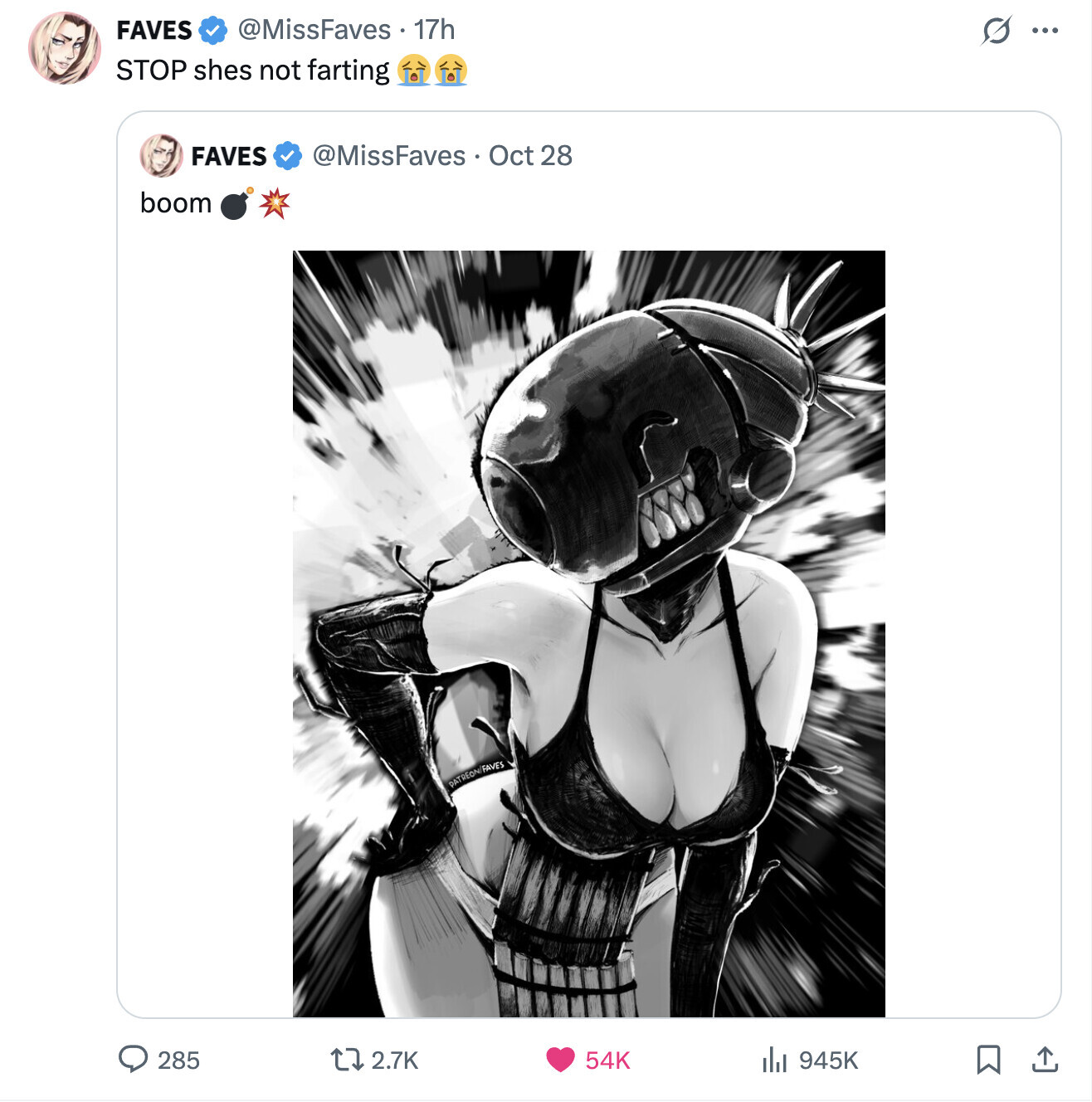Open the black-and-white artwork image
This screenshot has width=1092, height=1102.
click(x=588, y=633)
